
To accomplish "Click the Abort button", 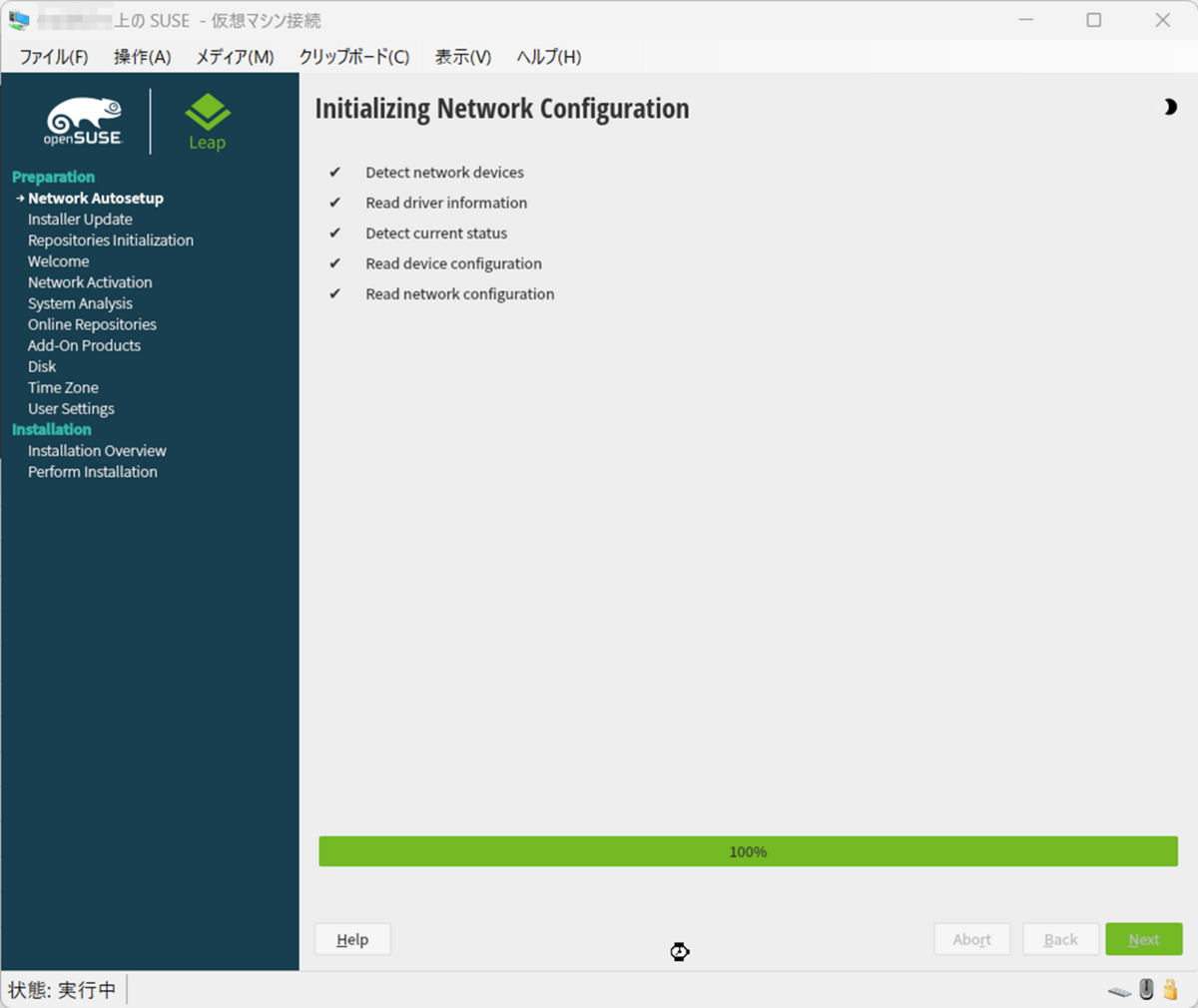I will [971, 939].
